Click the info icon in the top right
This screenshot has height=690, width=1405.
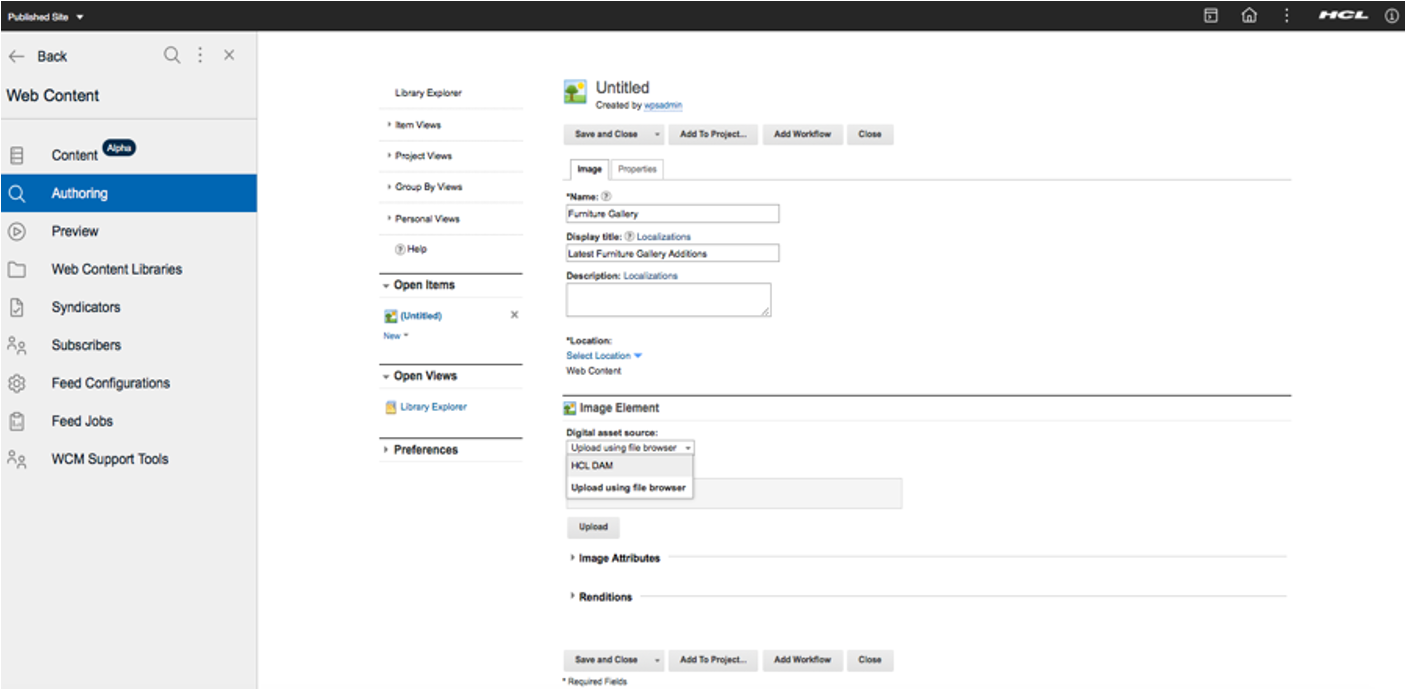click(1391, 16)
